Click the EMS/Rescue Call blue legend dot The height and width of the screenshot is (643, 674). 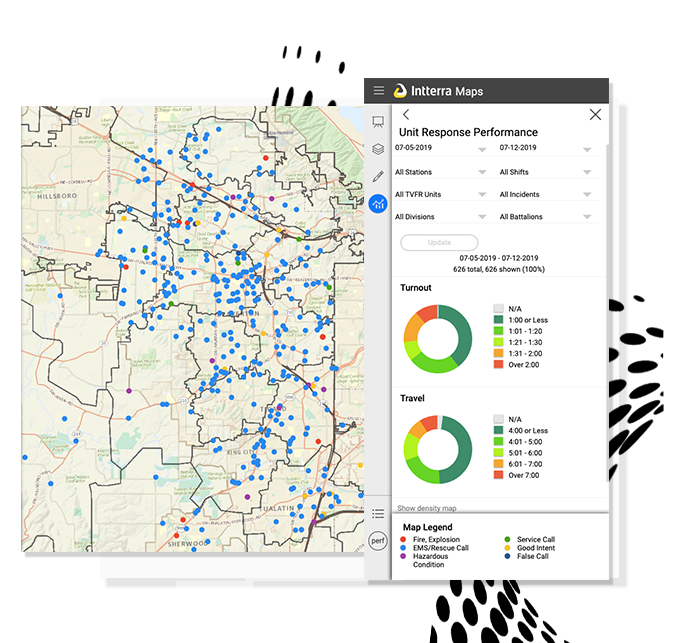point(403,548)
